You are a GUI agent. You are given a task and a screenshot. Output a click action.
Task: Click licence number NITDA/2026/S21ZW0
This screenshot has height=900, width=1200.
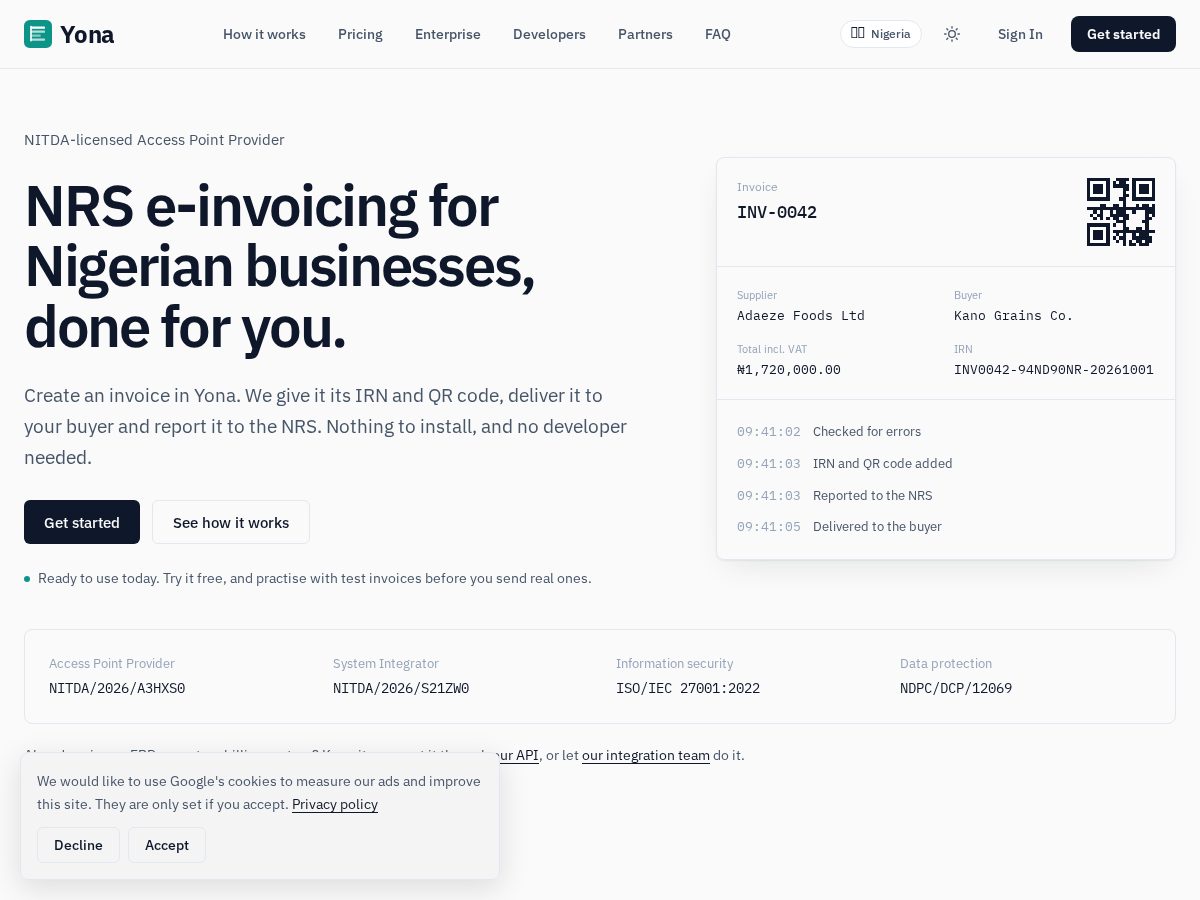coord(401,688)
